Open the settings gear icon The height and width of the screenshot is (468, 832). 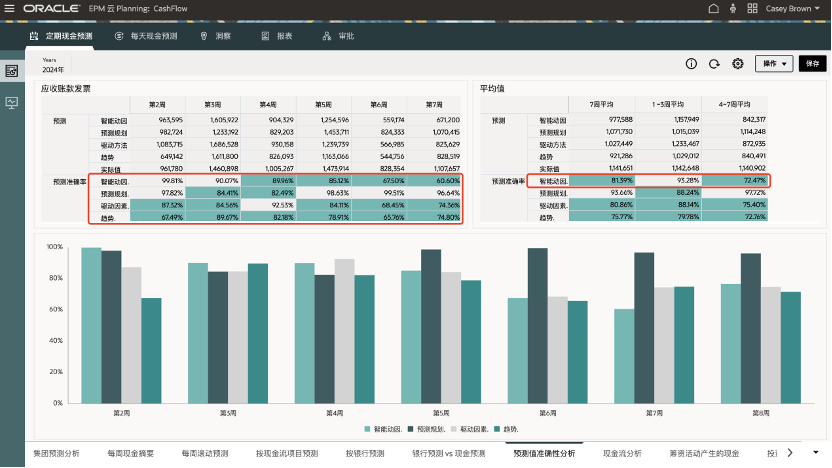tap(737, 63)
